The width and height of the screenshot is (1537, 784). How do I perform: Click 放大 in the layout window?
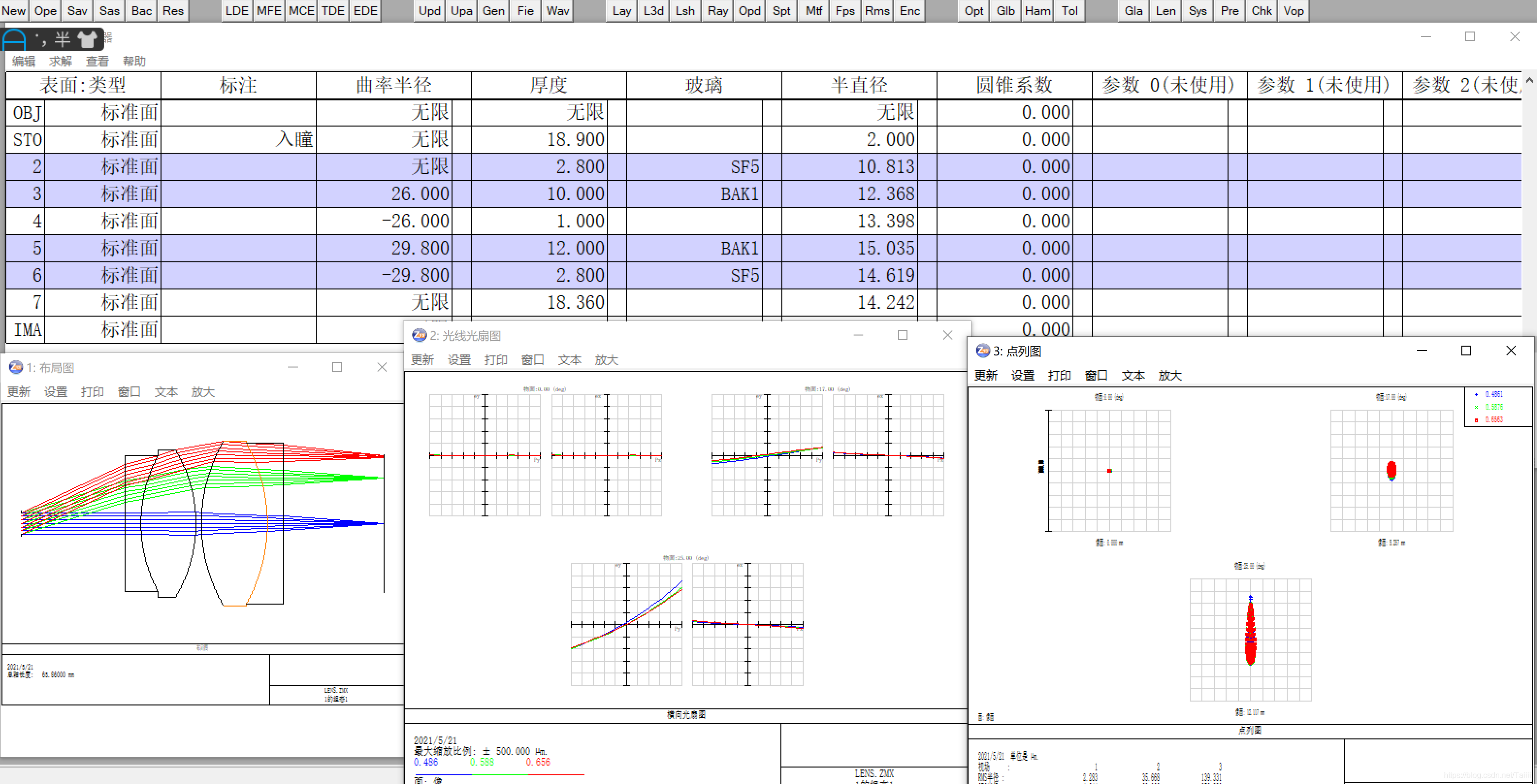click(202, 392)
